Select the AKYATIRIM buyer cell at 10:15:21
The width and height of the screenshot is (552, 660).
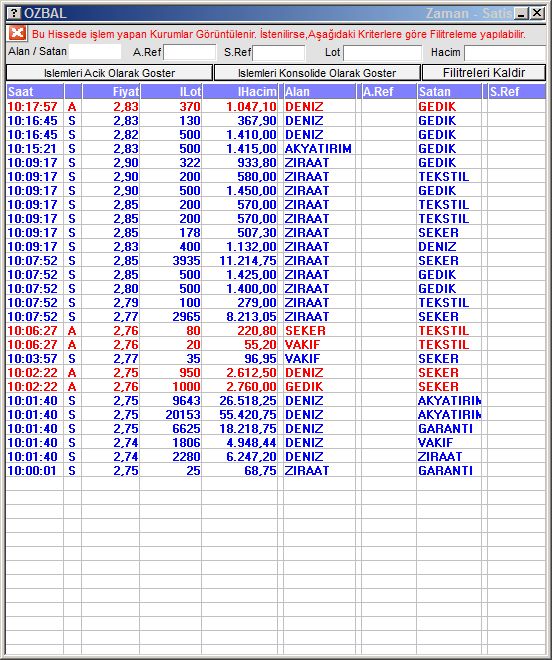pos(318,149)
